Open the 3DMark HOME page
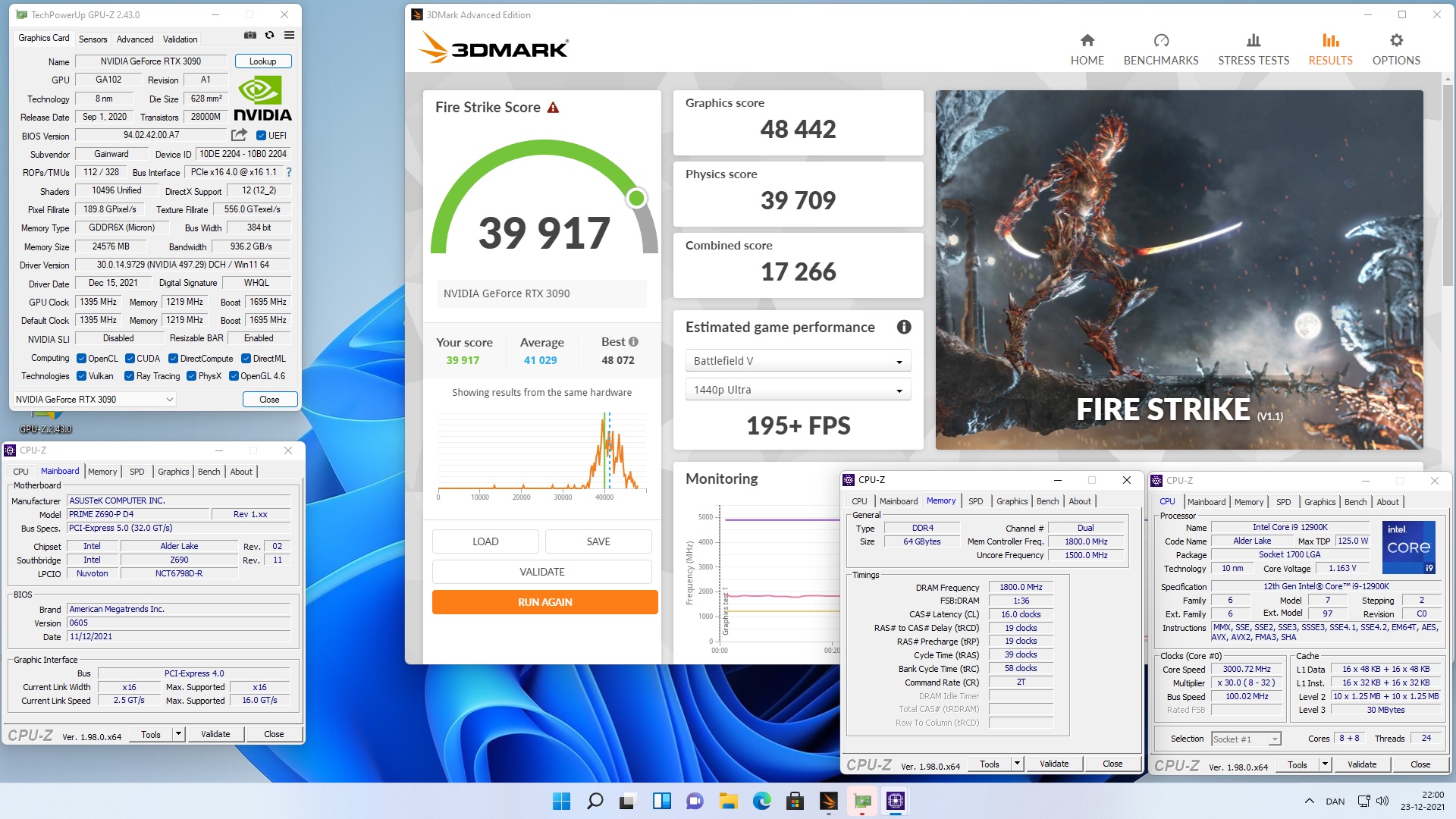The image size is (1456, 819). (1087, 49)
